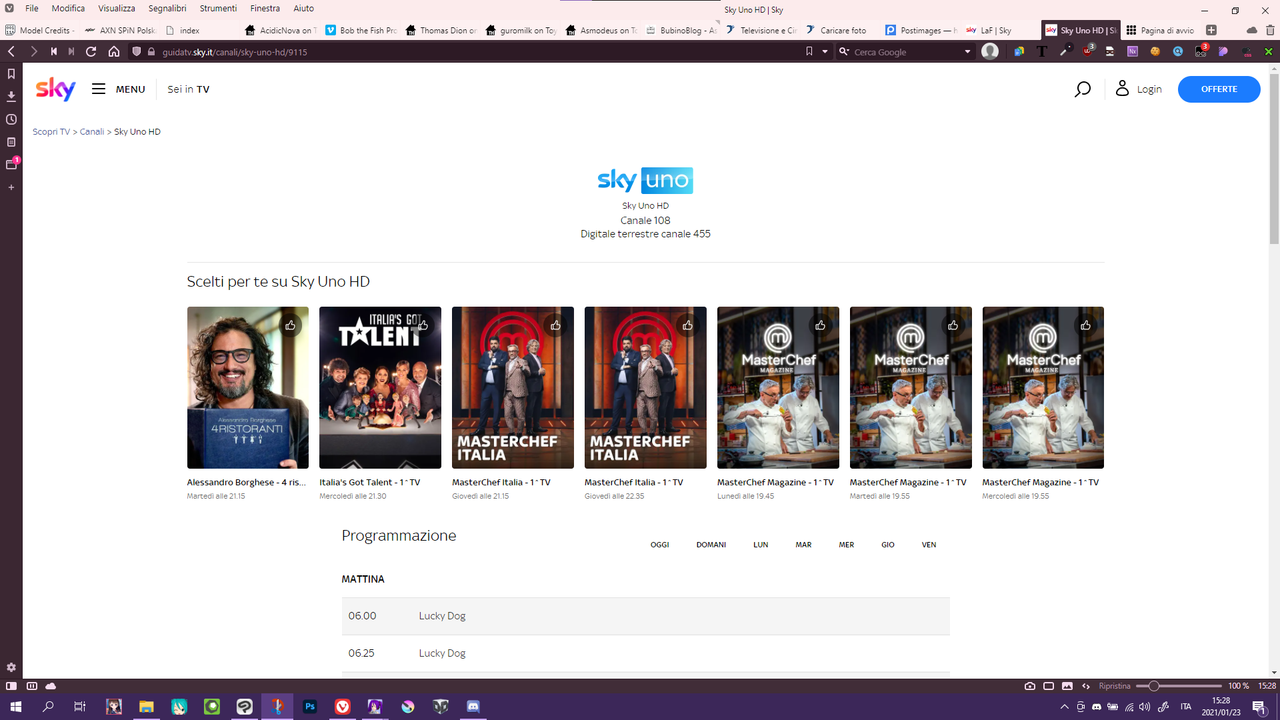Open Photoshop from the Windows taskbar
This screenshot has height=720, width=1280.
(x=310, y=706)
